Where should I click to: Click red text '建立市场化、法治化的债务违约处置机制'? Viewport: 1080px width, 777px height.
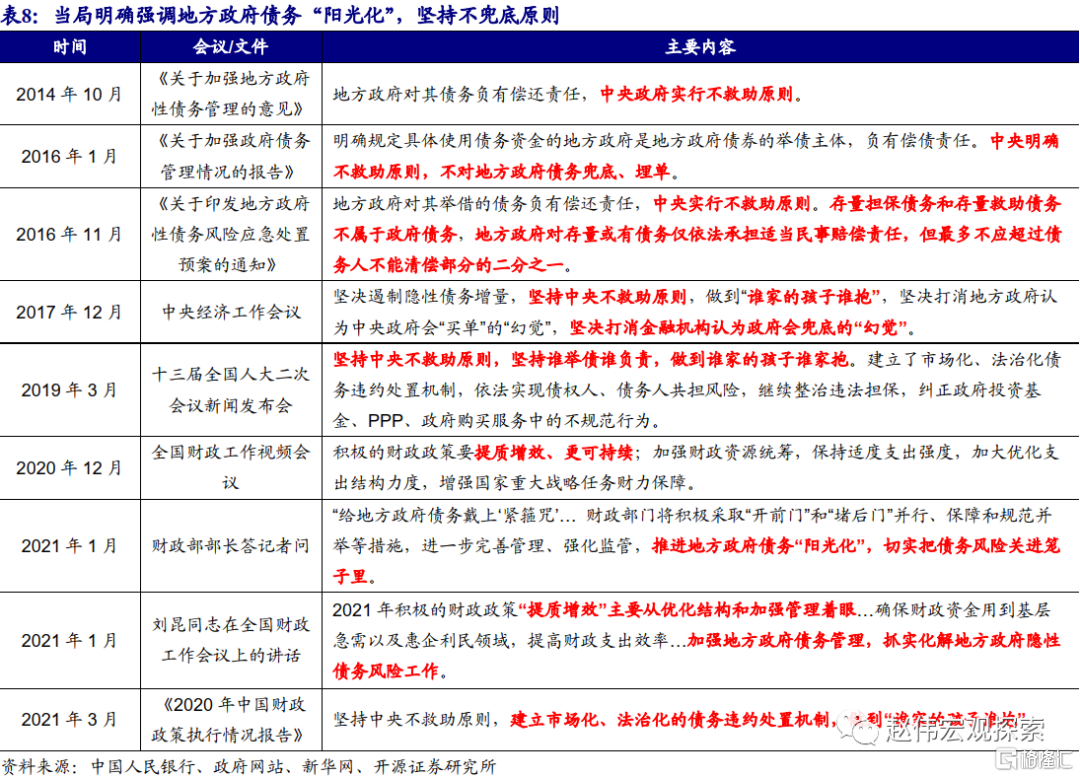click(x=669, y=720)
